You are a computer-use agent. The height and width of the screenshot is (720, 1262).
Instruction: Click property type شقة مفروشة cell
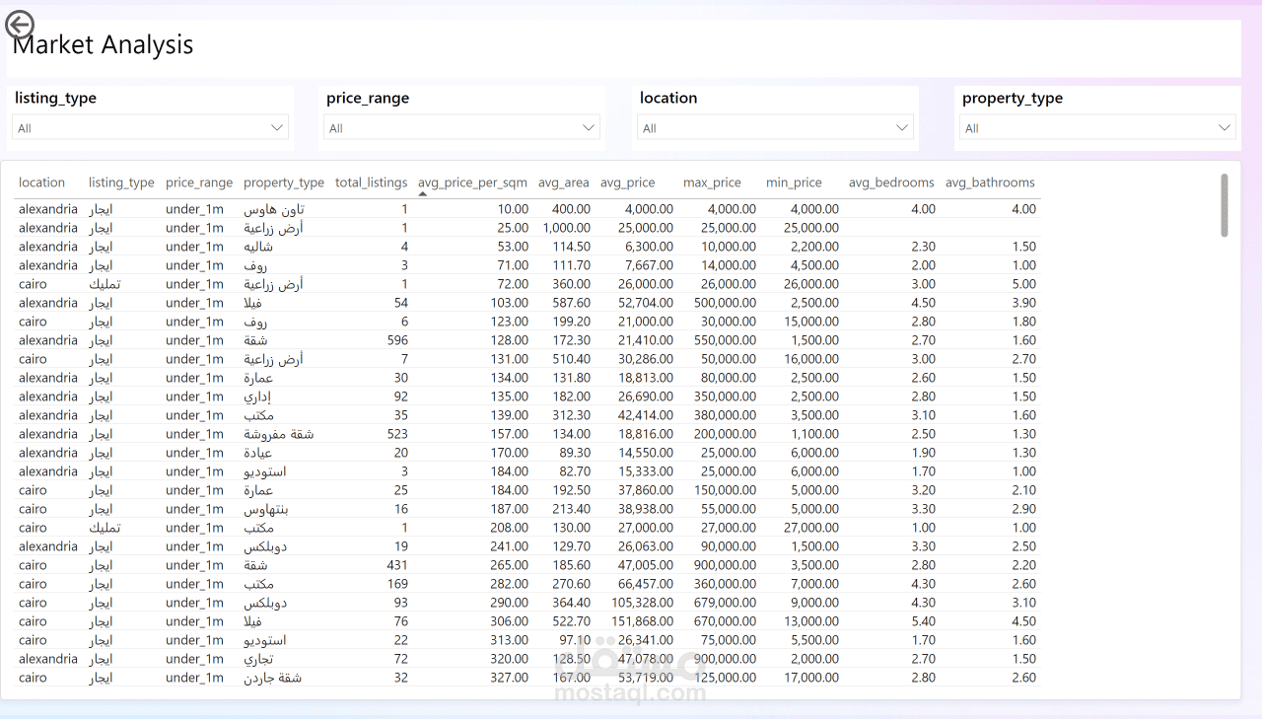(x=279, y=434)
